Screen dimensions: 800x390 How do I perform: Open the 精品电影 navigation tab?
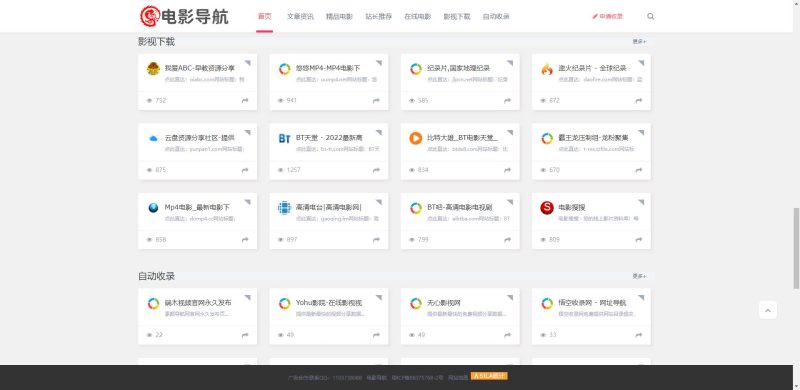[339, 16]
